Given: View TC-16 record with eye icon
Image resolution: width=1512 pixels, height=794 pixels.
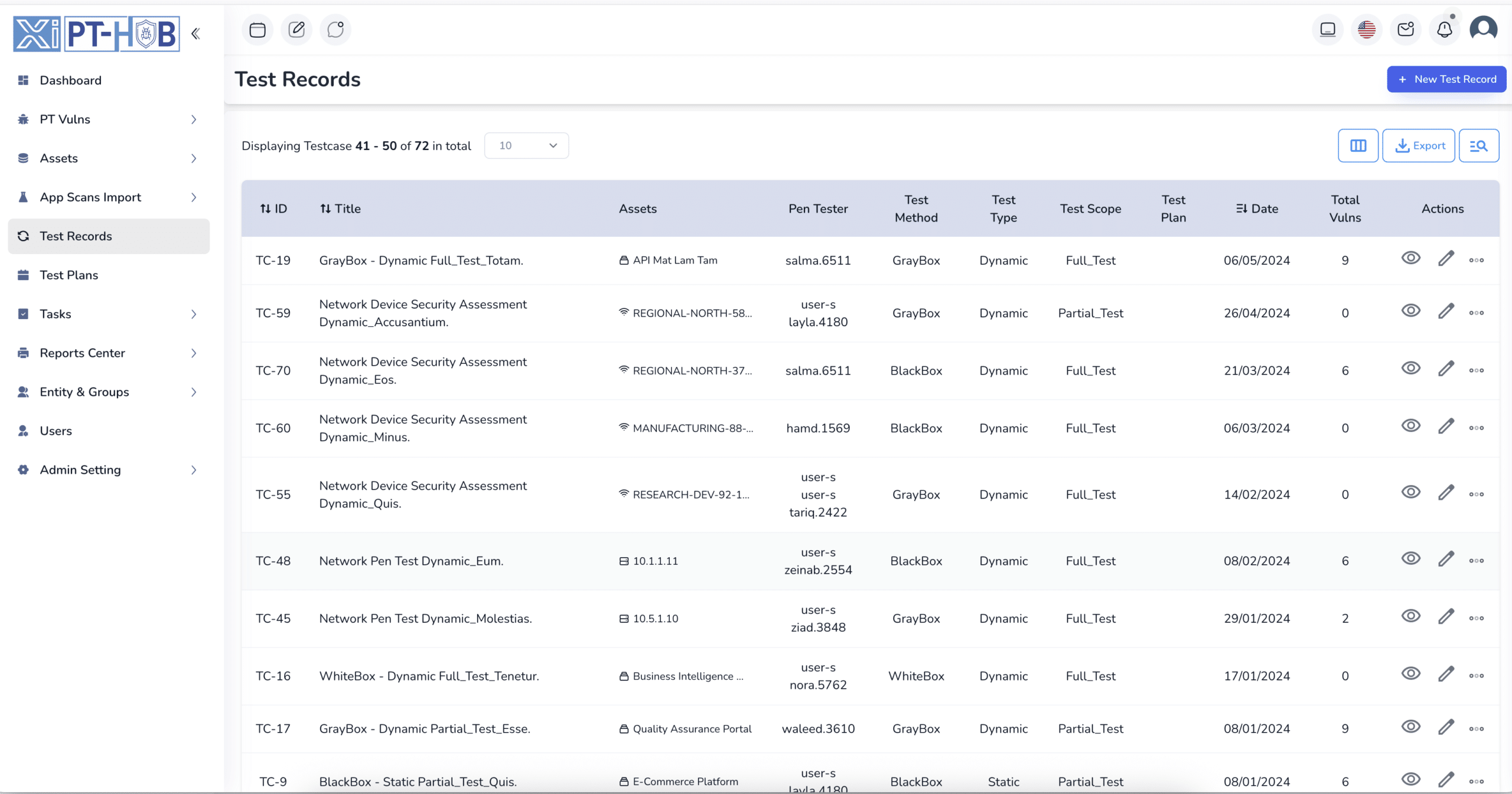Looking at the screenshot, I should (x=1411, y=673).
